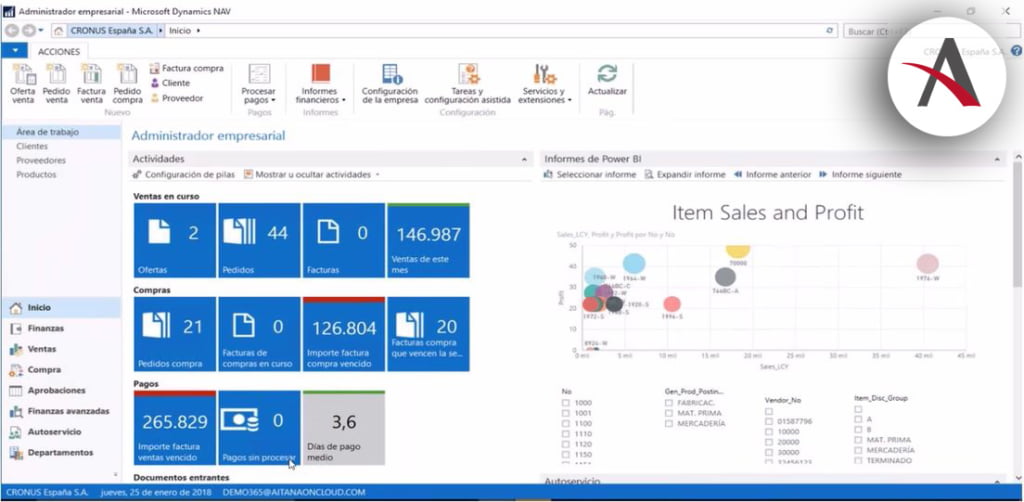
Task: Add a new Proveedor from the ribbon
Action: point(177,98)
